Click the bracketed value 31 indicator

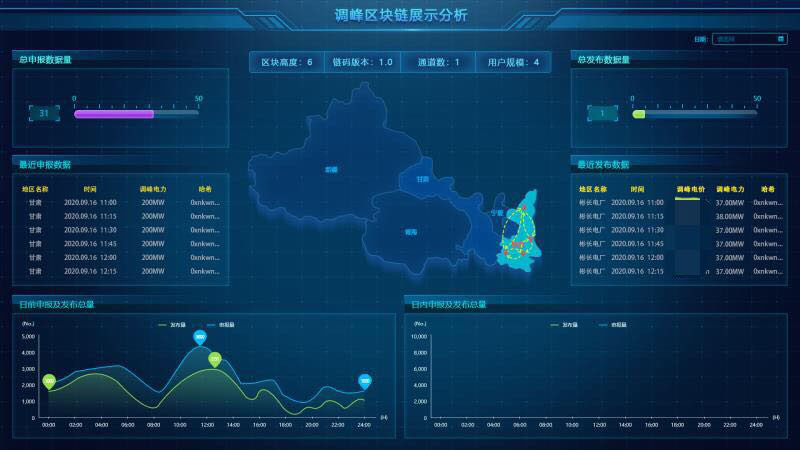click(44, 113)
